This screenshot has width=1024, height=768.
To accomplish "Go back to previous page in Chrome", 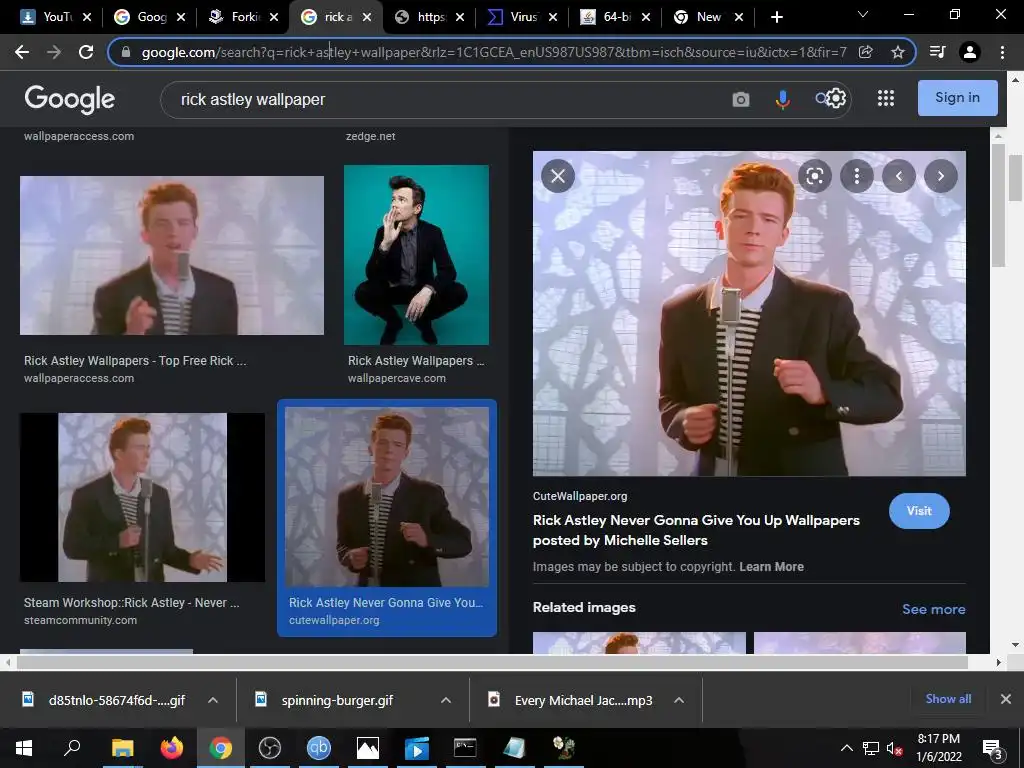I will pos(22,52).
